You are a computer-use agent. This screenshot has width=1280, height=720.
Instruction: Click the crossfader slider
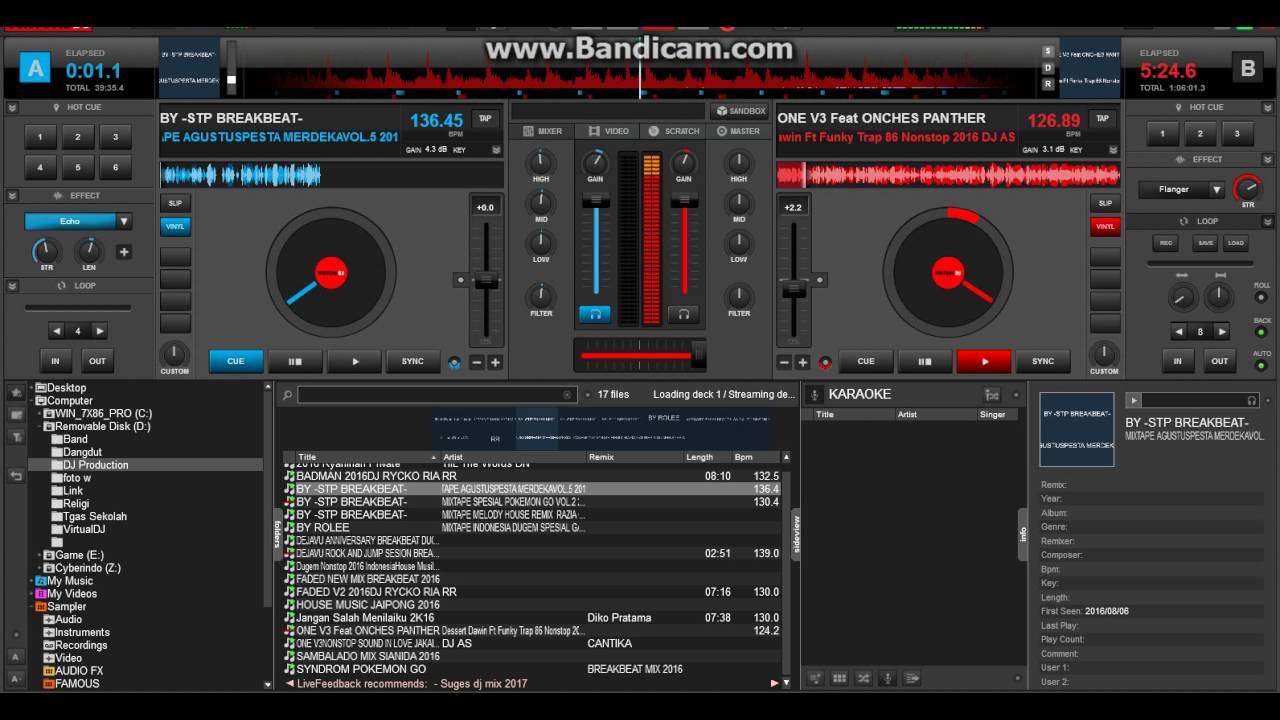[x=640, y=354]
